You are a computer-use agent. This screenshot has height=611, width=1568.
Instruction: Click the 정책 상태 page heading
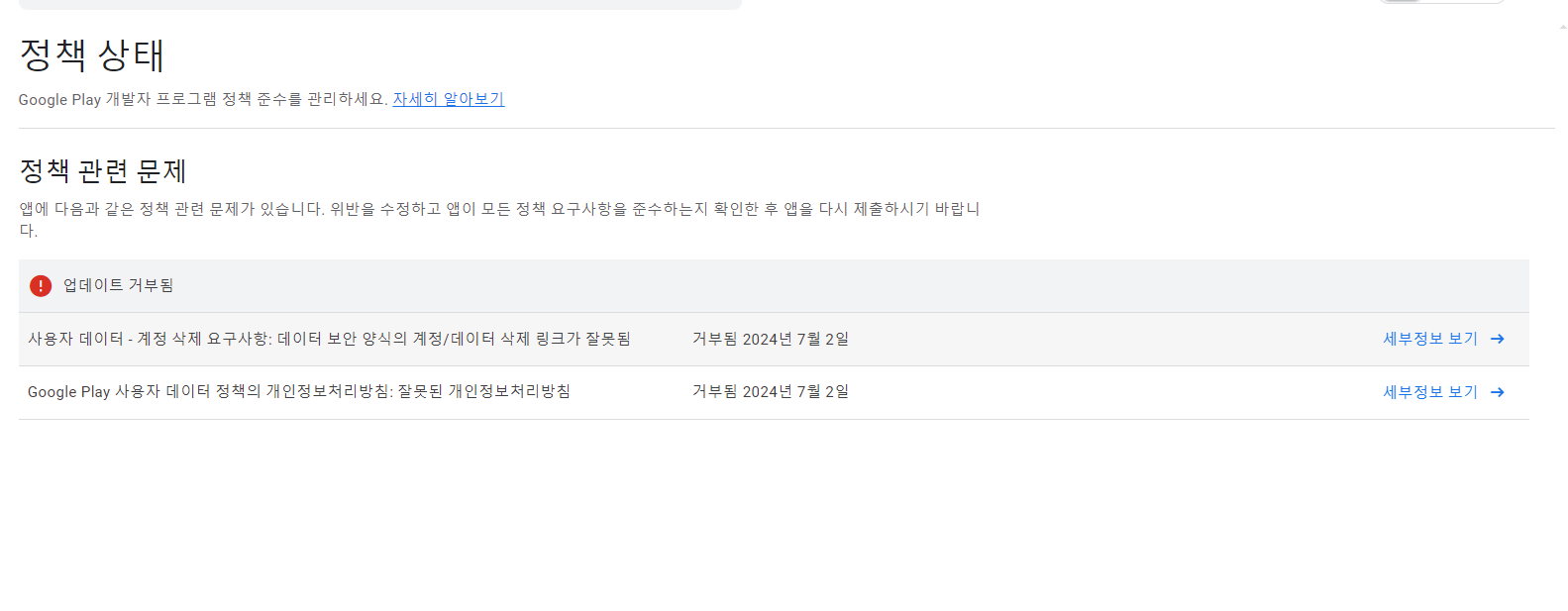92,54
